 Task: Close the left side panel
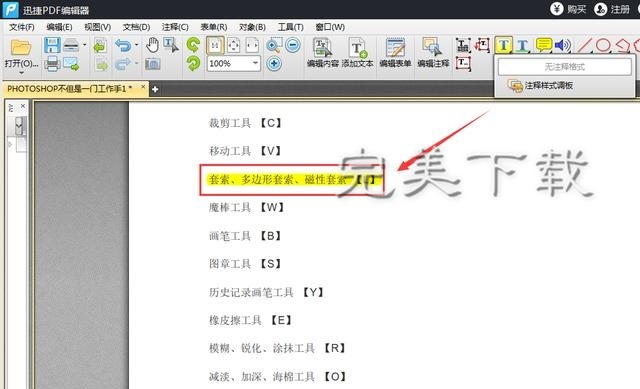pos(23,106)
